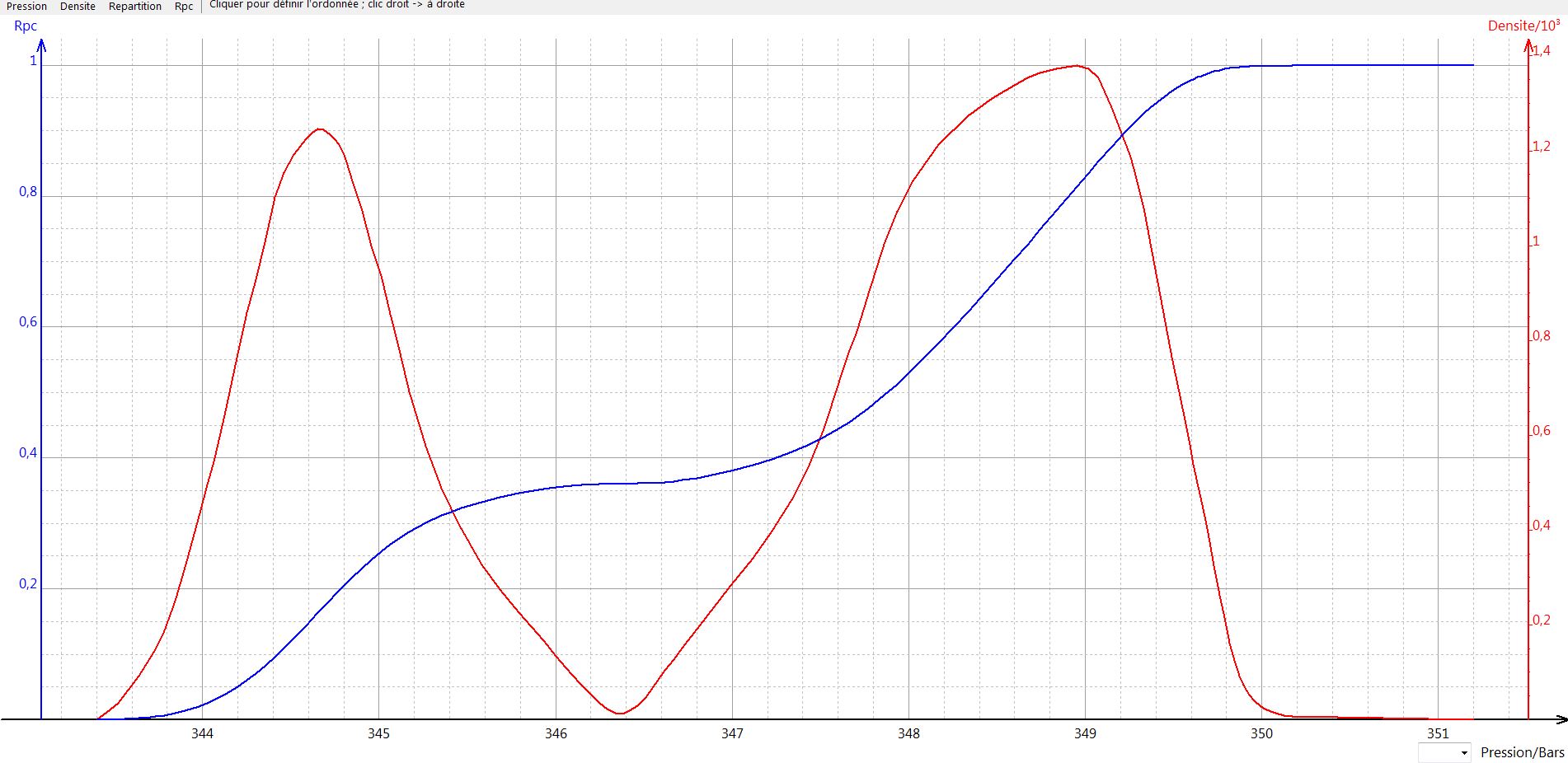Click the 0,8 tick label on Rpc axis
The image size is (1568, 763).
coord(28,192)
